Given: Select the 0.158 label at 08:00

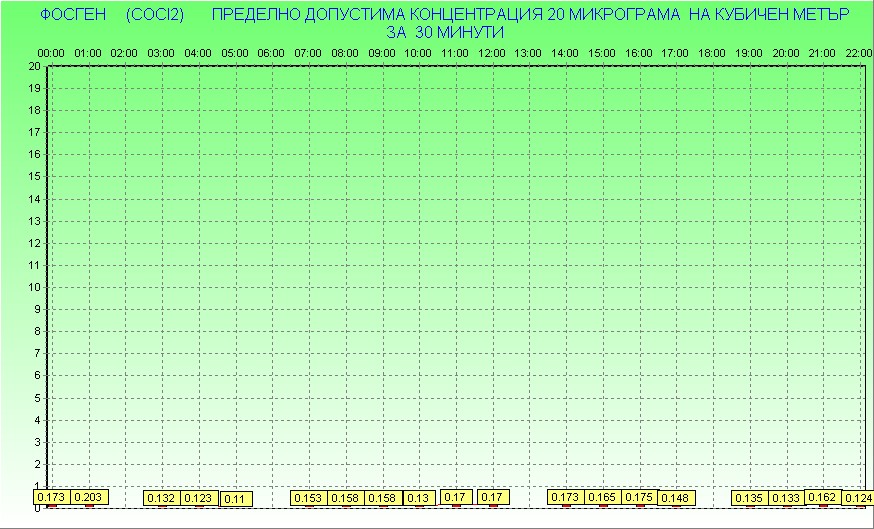Looking at the screenshot, I should (346, 498).
